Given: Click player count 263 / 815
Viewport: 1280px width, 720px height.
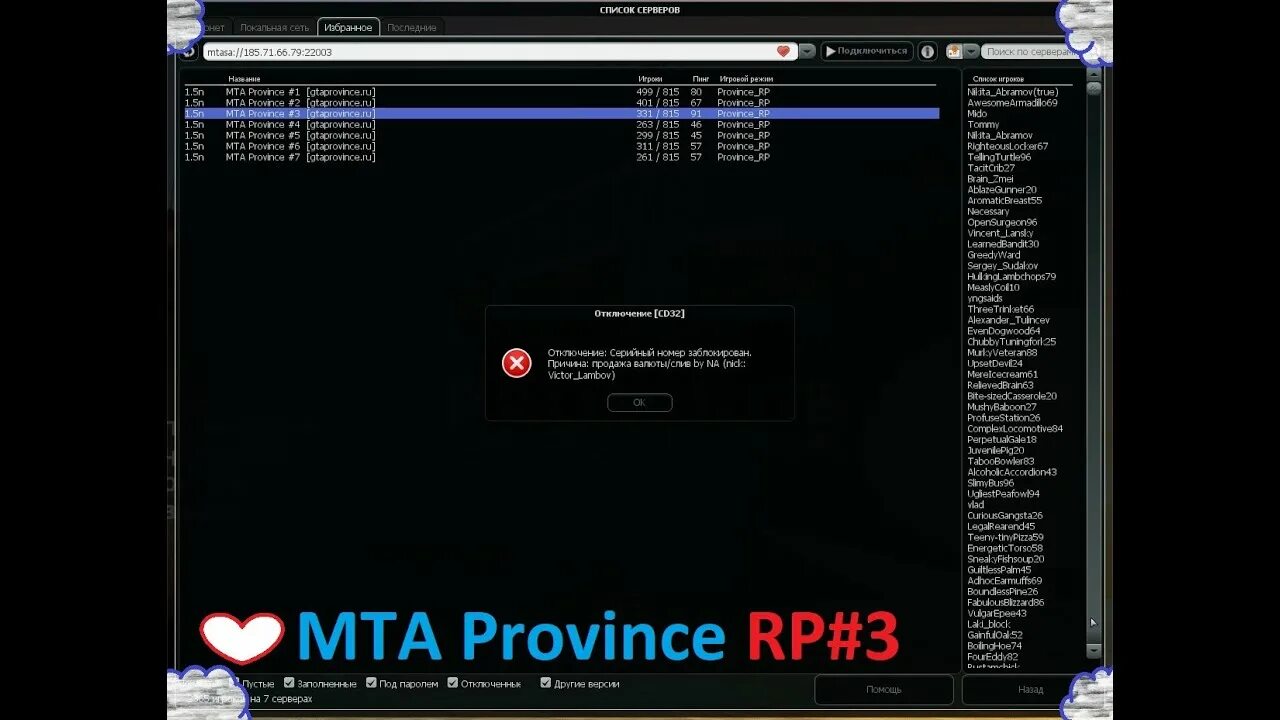Looking at the screenshot, I should 657,125.
